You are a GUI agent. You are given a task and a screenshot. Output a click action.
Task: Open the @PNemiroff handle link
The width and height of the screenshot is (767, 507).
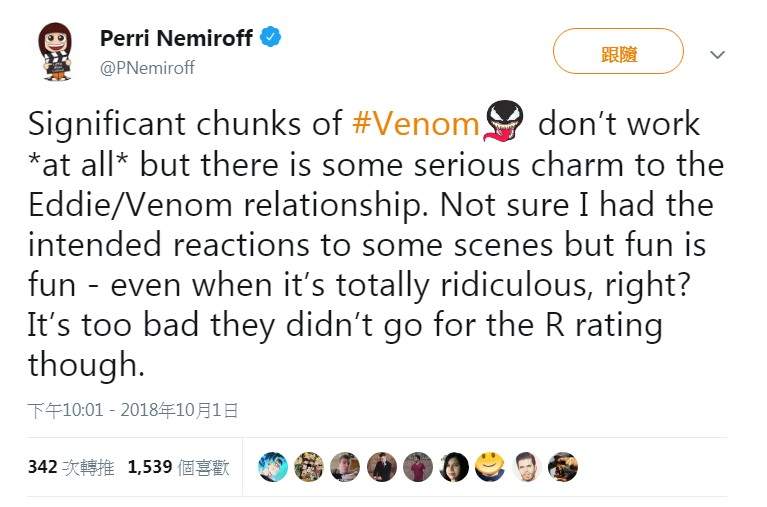(x=147, y=68)
